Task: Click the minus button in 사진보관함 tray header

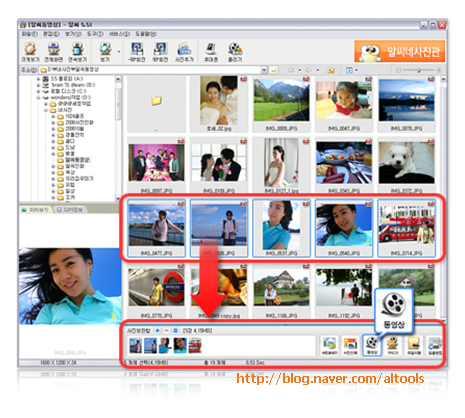Action: 167,330
